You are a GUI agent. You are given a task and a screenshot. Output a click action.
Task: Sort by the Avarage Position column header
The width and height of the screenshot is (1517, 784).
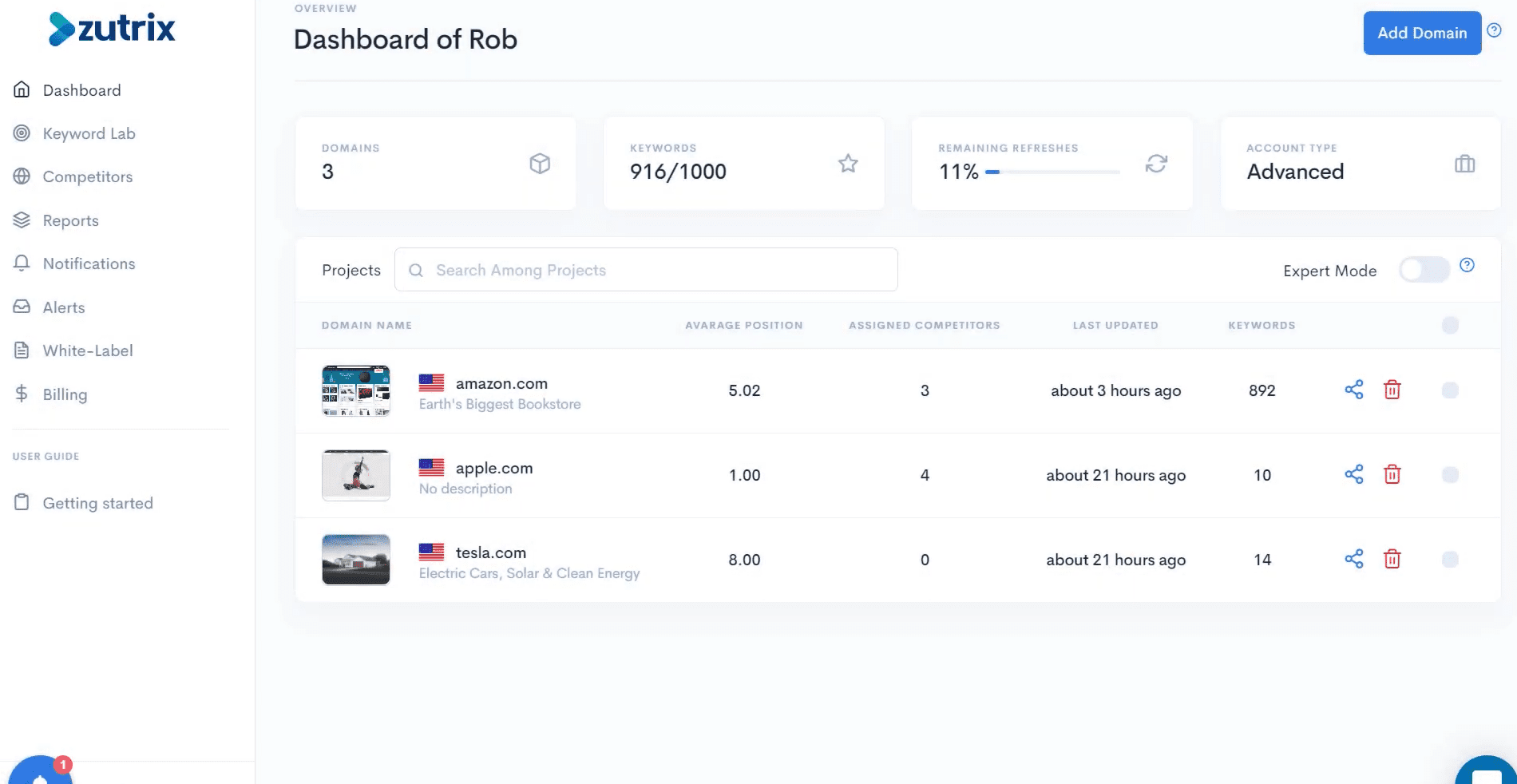(x=744, y=325)
